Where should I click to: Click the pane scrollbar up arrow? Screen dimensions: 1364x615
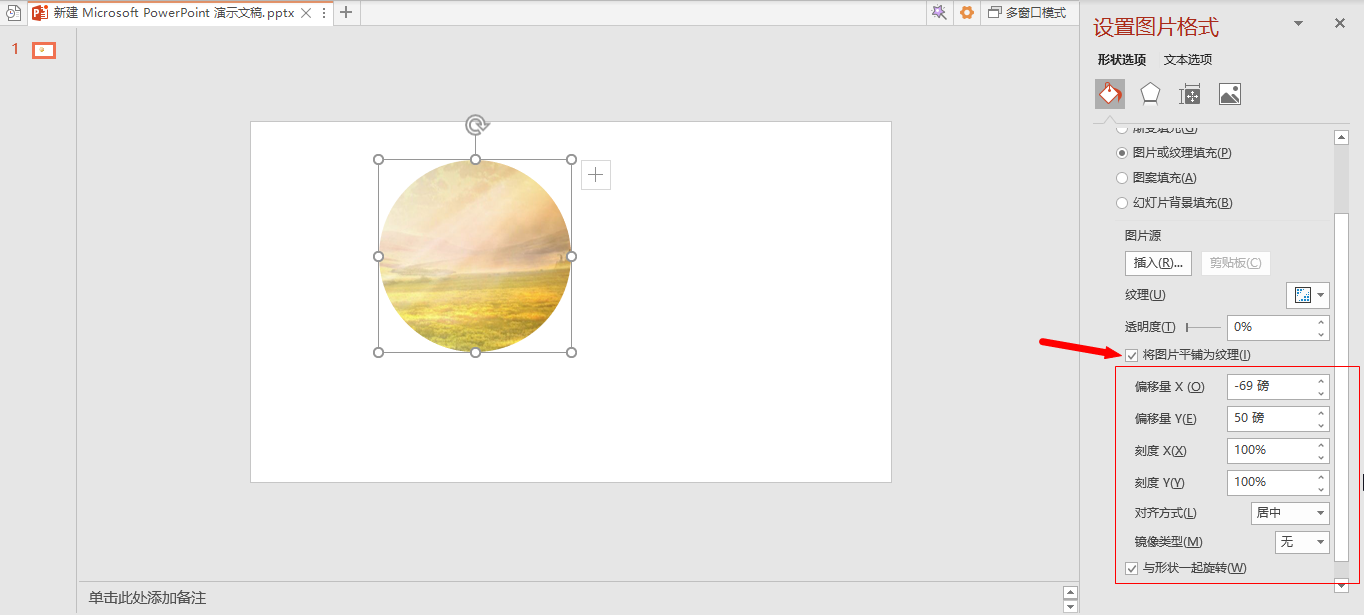(1341, 138)
